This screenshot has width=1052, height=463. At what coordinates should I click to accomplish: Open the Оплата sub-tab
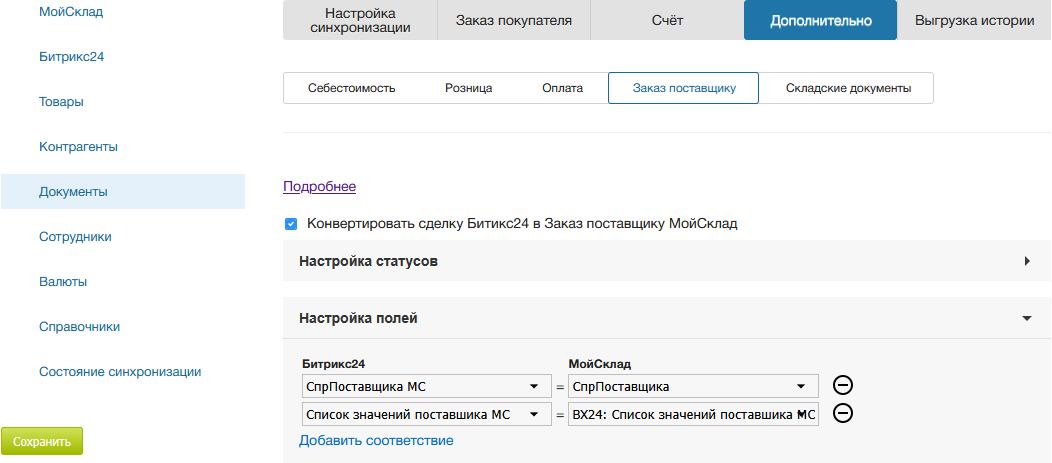562,88
